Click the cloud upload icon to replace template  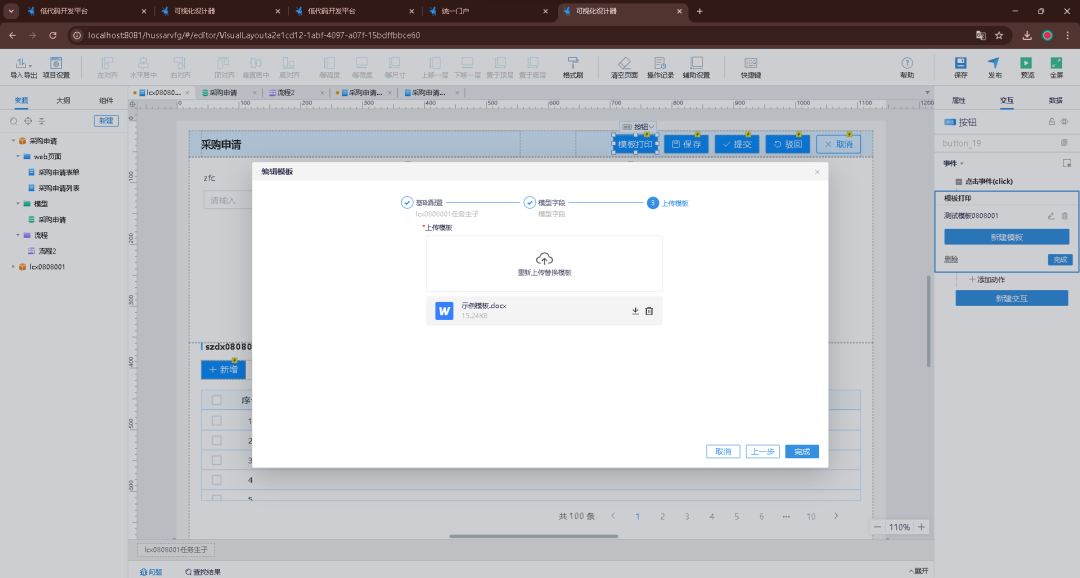(544, 258)
